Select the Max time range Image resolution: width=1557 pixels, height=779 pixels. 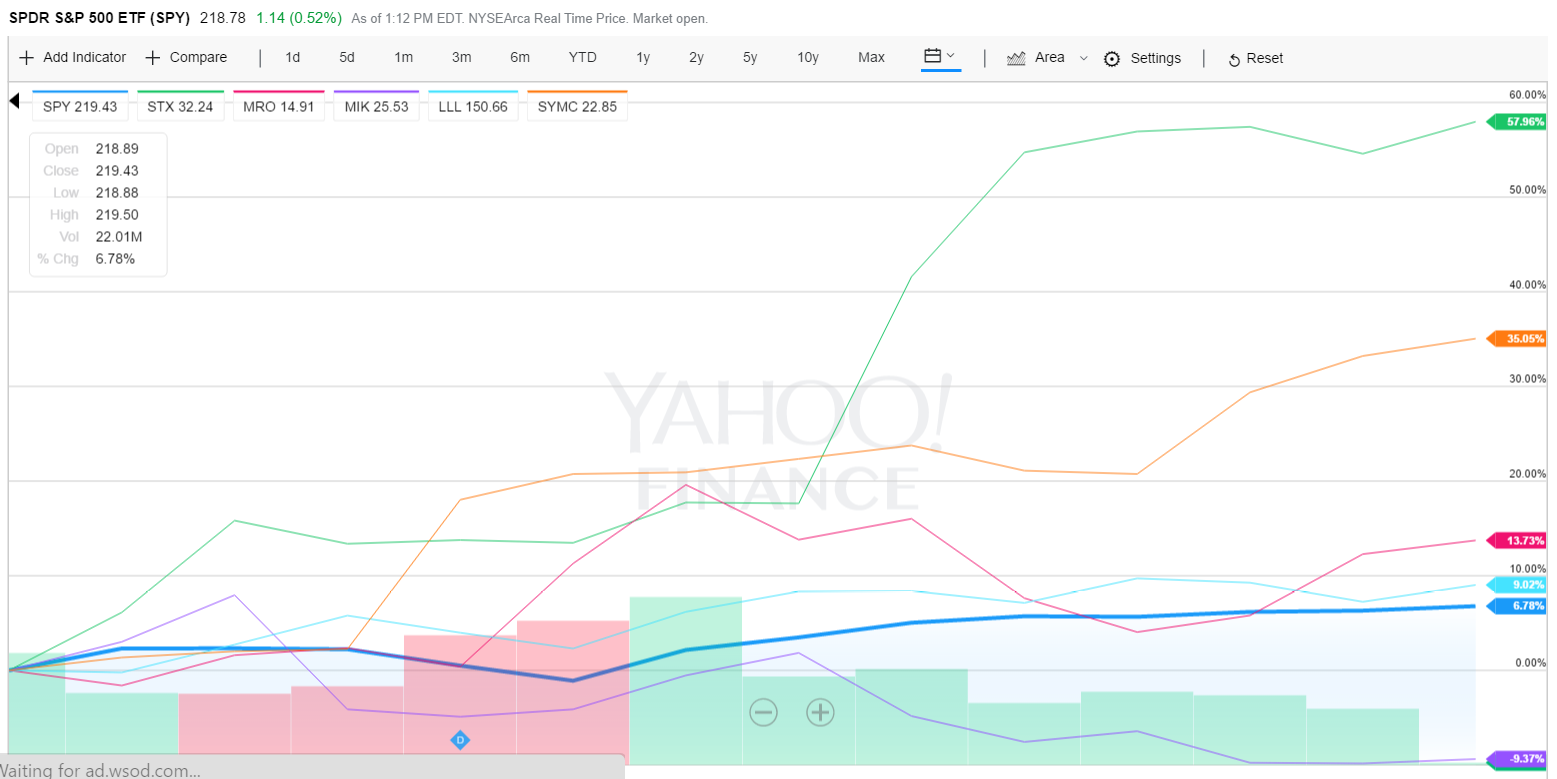coord(871,58)
